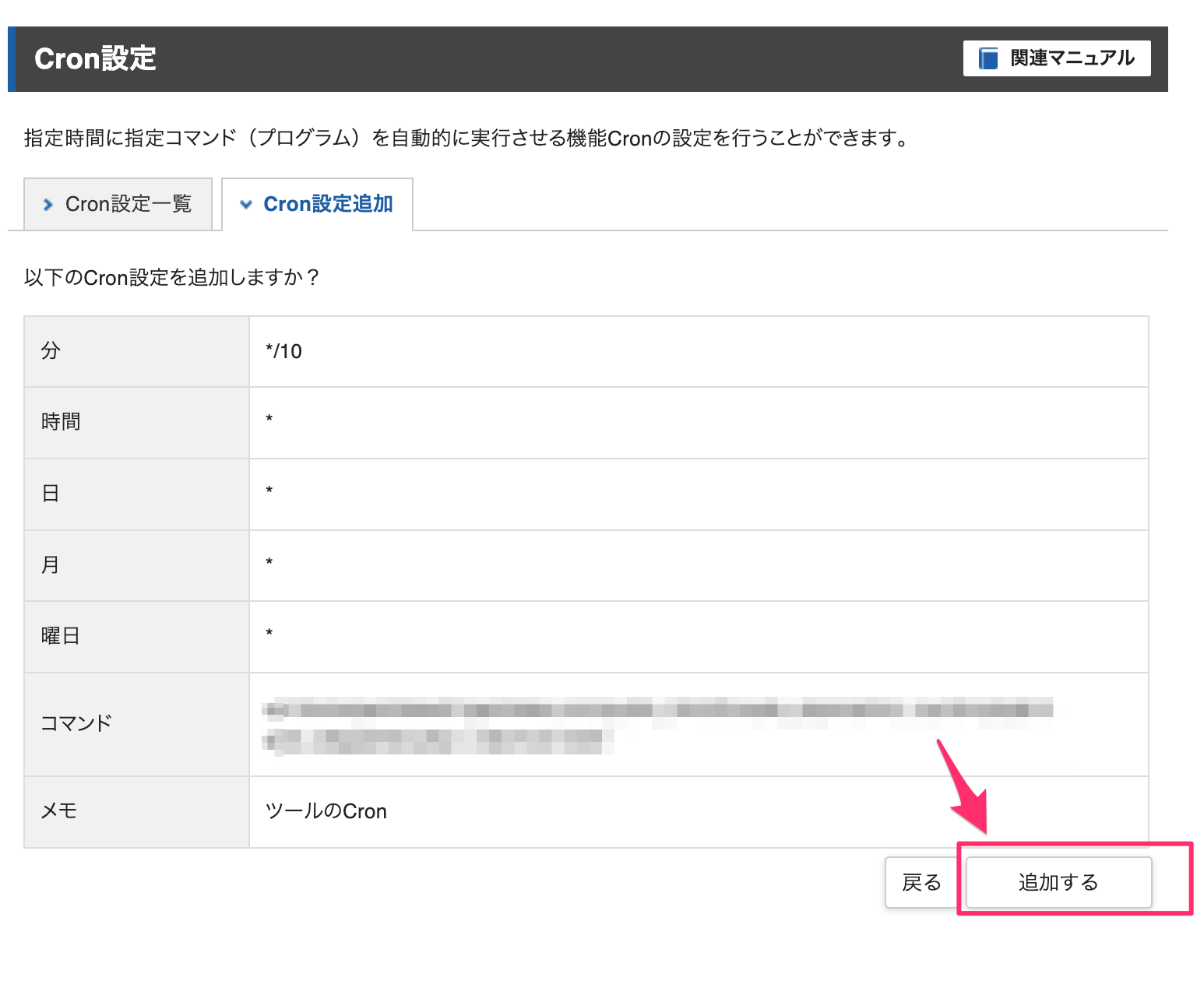Select the ツールのCron memo value
Image resolution: width=1204 pixels, height=981 pixels.
tap(326, 811)
